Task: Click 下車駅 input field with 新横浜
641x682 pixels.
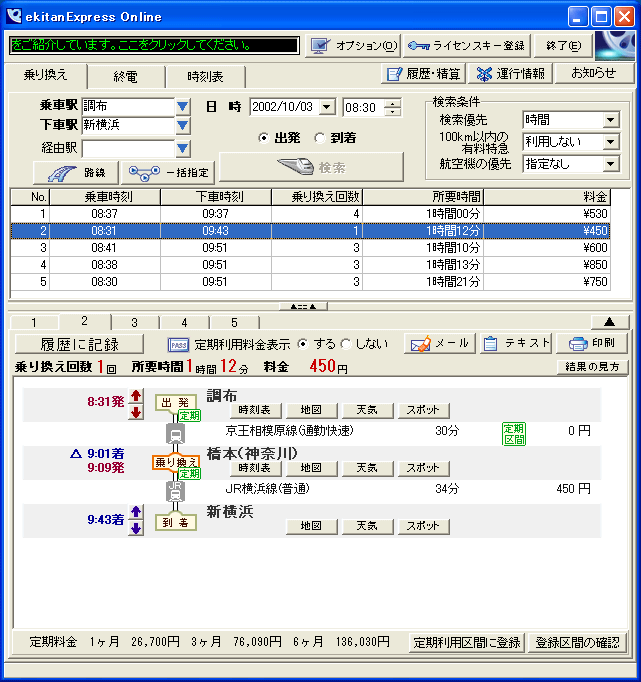Action: 128,125
